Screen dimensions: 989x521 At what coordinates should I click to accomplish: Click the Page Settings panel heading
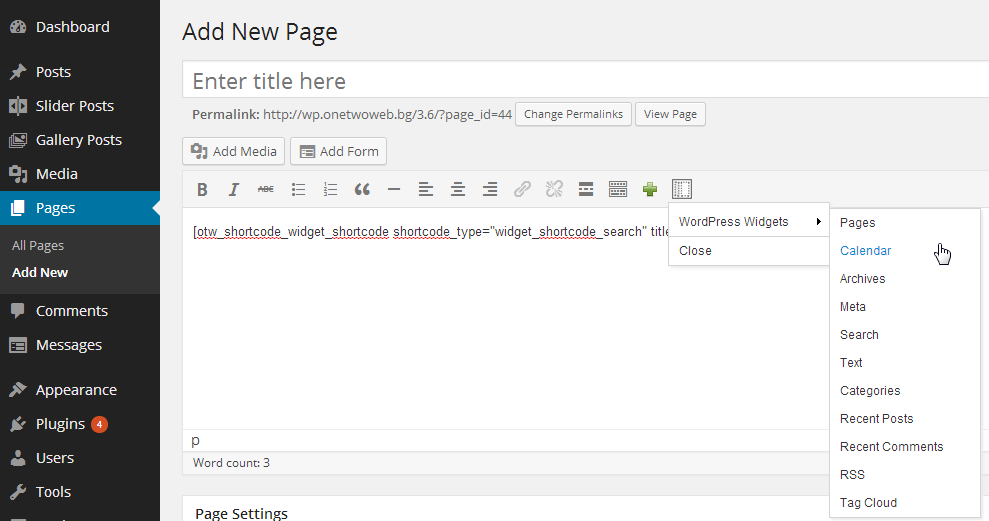[242, 513]
